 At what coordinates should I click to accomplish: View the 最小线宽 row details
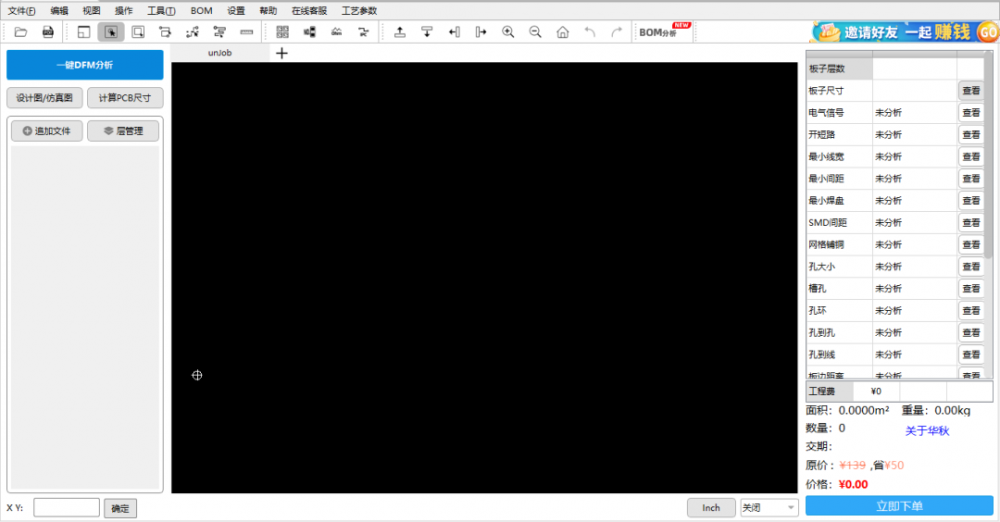pos(971,157)
